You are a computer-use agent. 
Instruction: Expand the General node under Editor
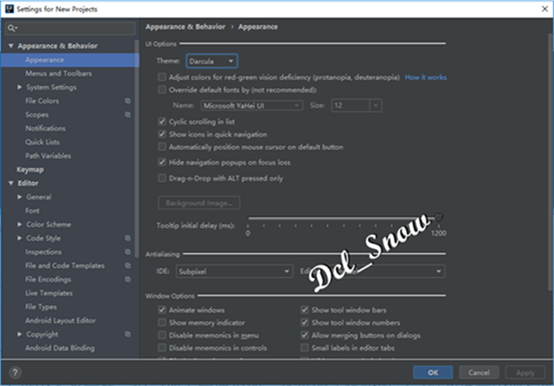[20, 197]
